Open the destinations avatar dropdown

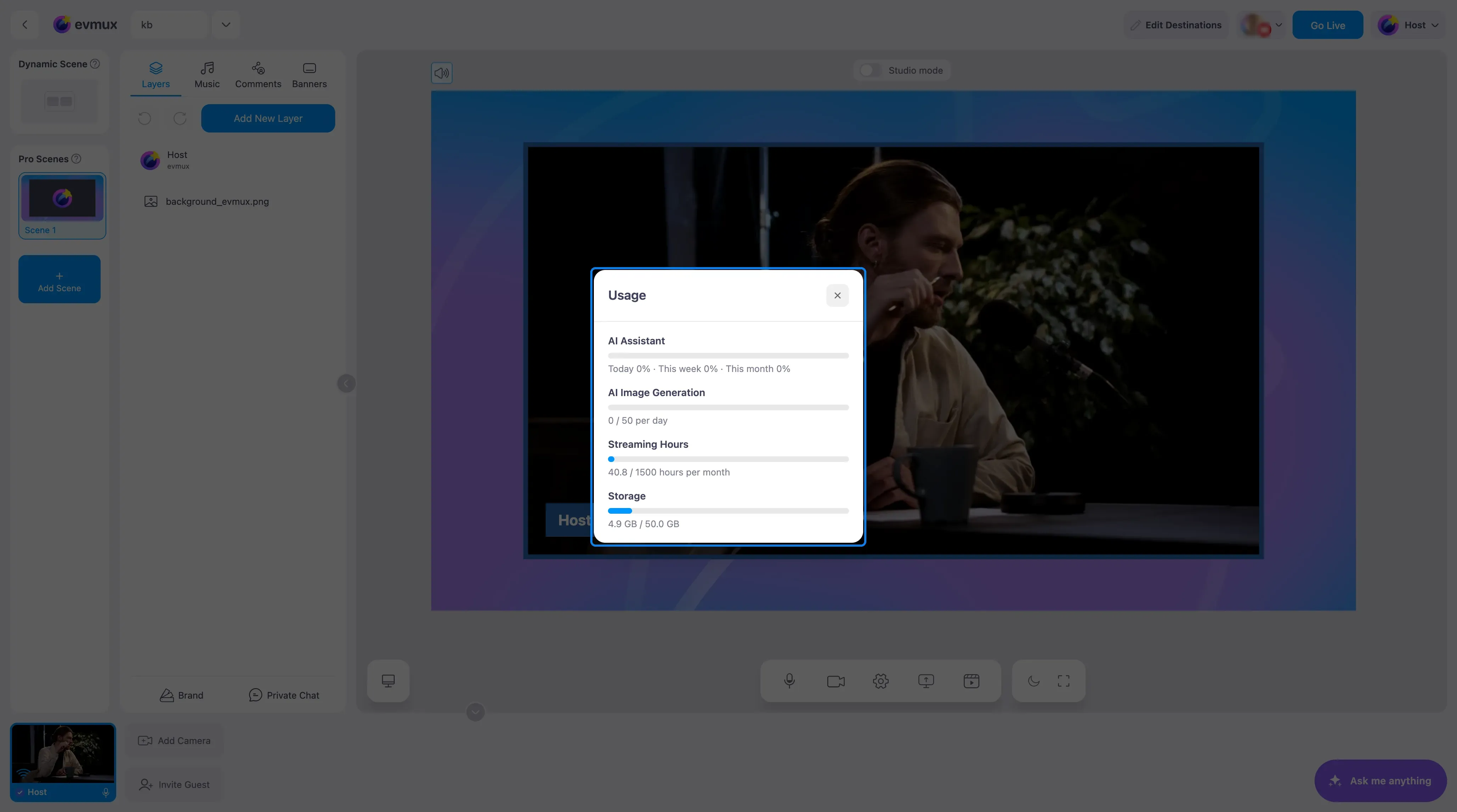coord(1262,25)
